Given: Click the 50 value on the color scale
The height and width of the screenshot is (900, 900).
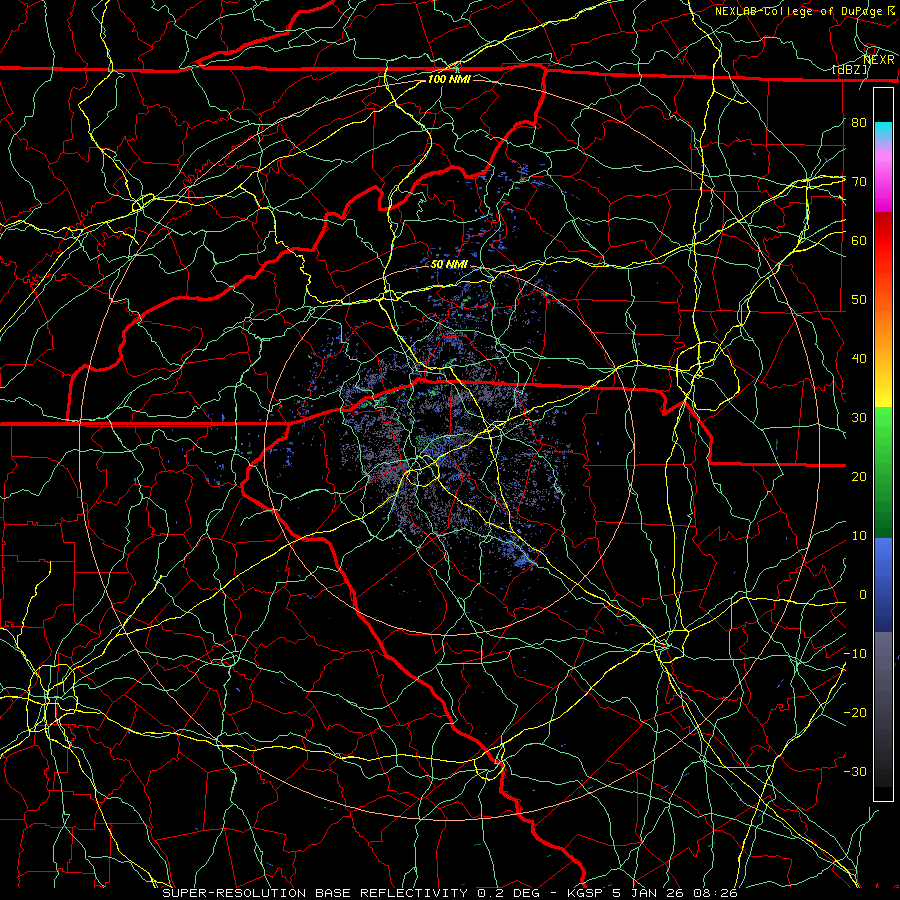Looking at the screenshot, I should tap(859, 300).
